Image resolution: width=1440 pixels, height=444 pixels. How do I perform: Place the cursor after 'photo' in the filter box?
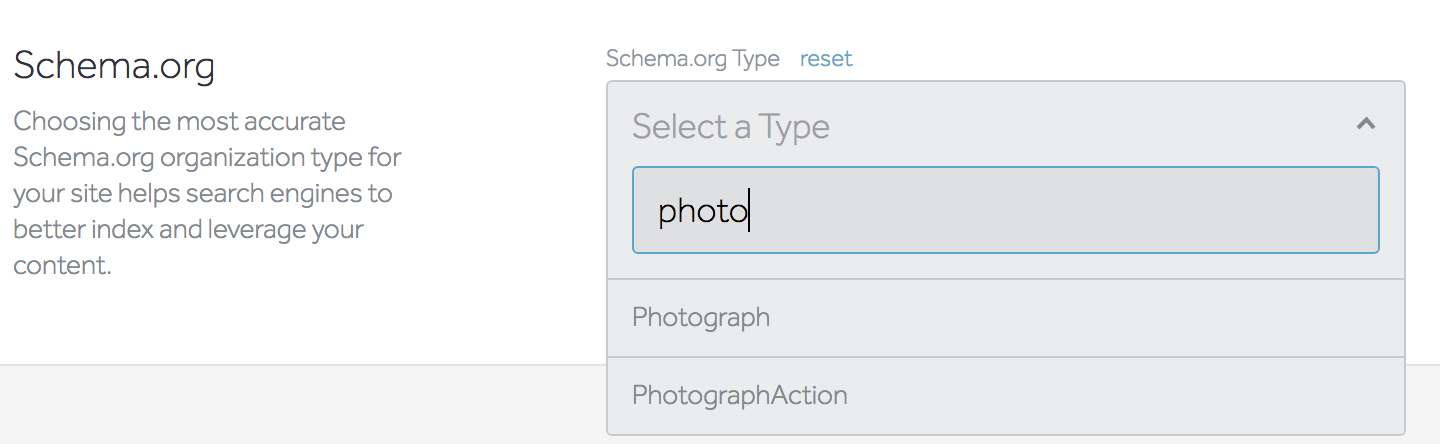tap(751, 211)
